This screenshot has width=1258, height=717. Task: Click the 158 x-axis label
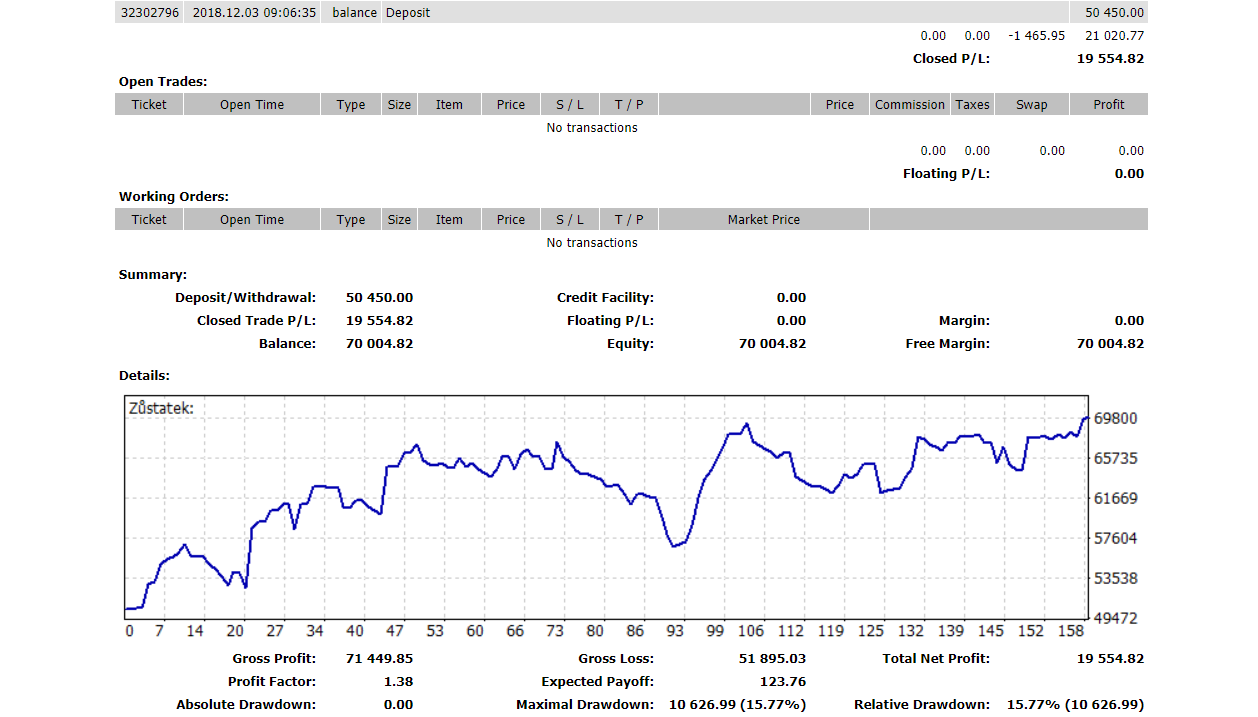click(1071, 631)
